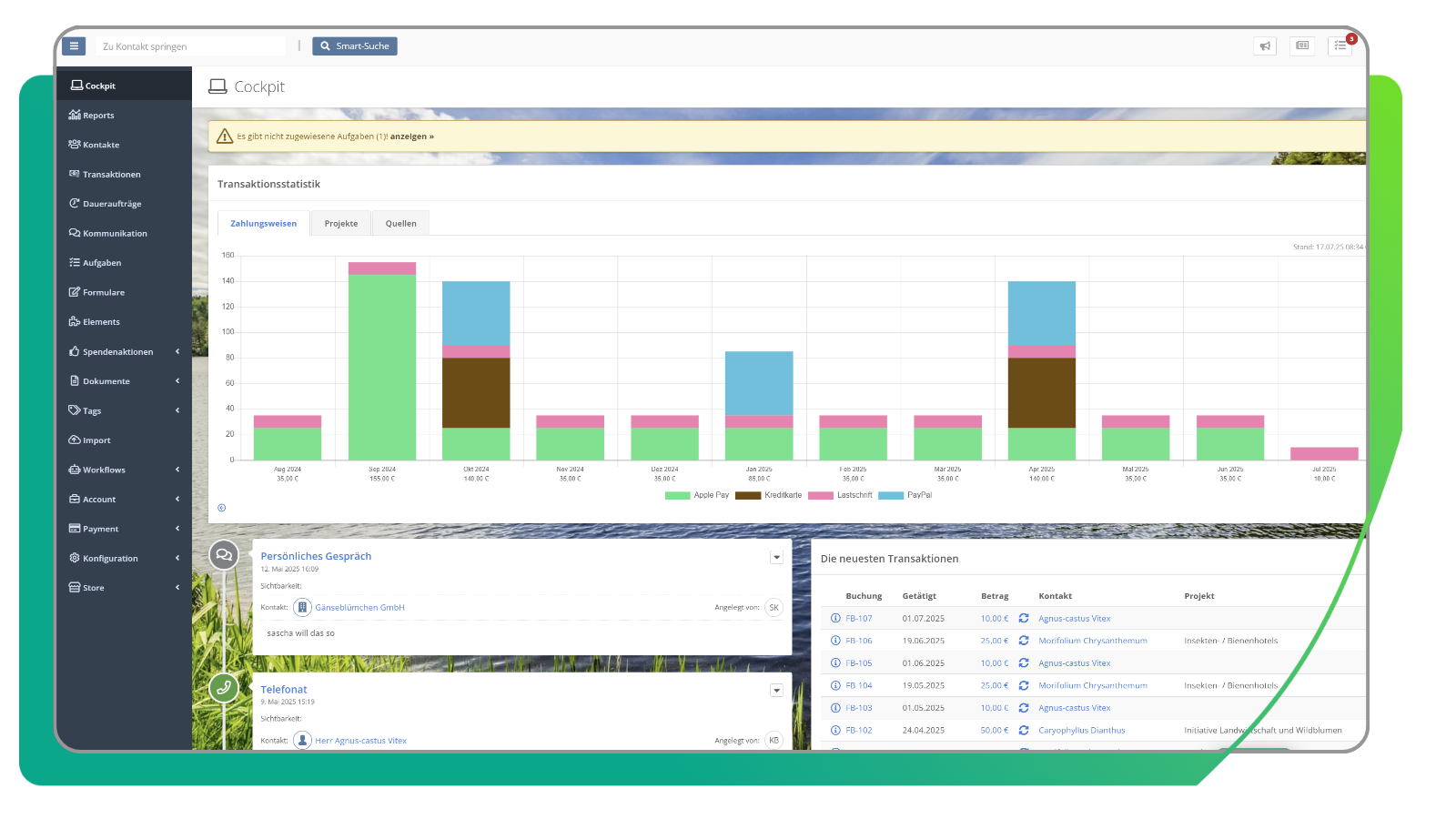Open the Gänseblümchen GmbH contact link

[x=359, y=607]
